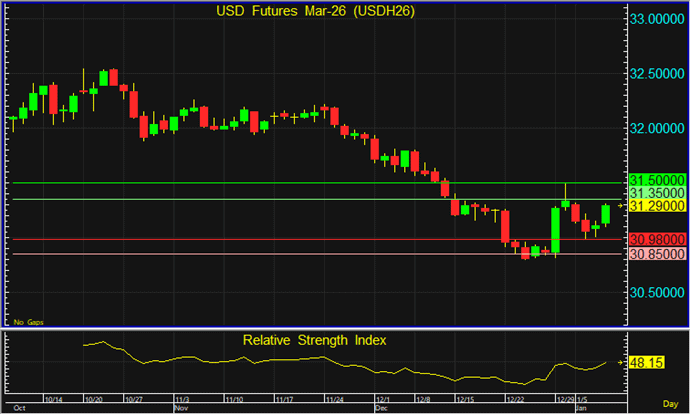Click the 12/29 date axis label
Screen dimensions: 691x415
(x=565, y=400)
